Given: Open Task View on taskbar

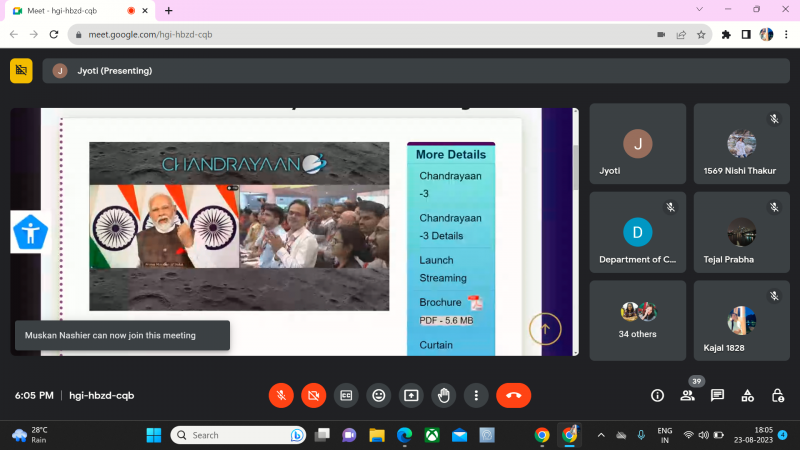Looking at the screenshot, I should (322, 435).
